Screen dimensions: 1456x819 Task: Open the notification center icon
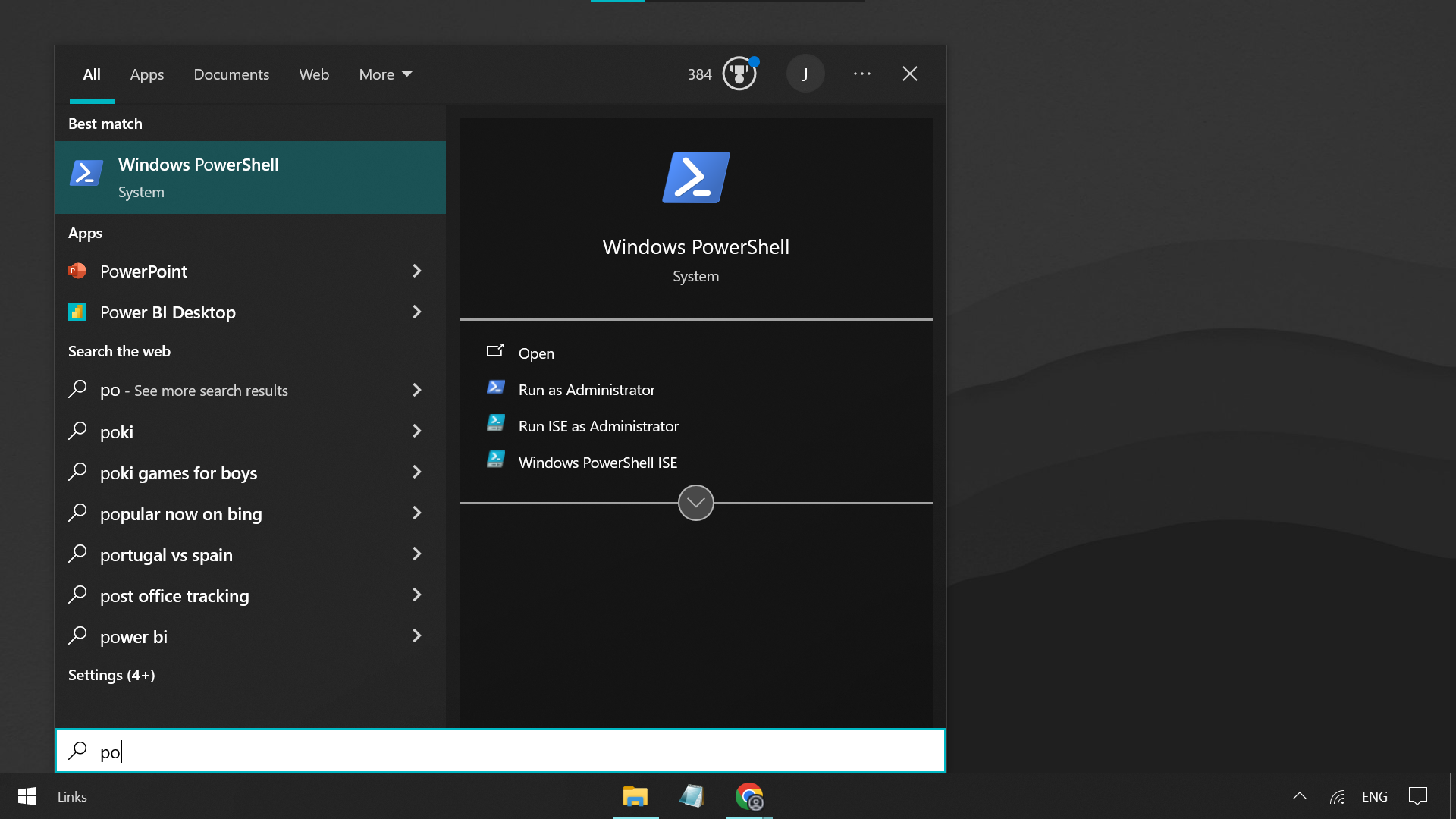[1418, 796]
